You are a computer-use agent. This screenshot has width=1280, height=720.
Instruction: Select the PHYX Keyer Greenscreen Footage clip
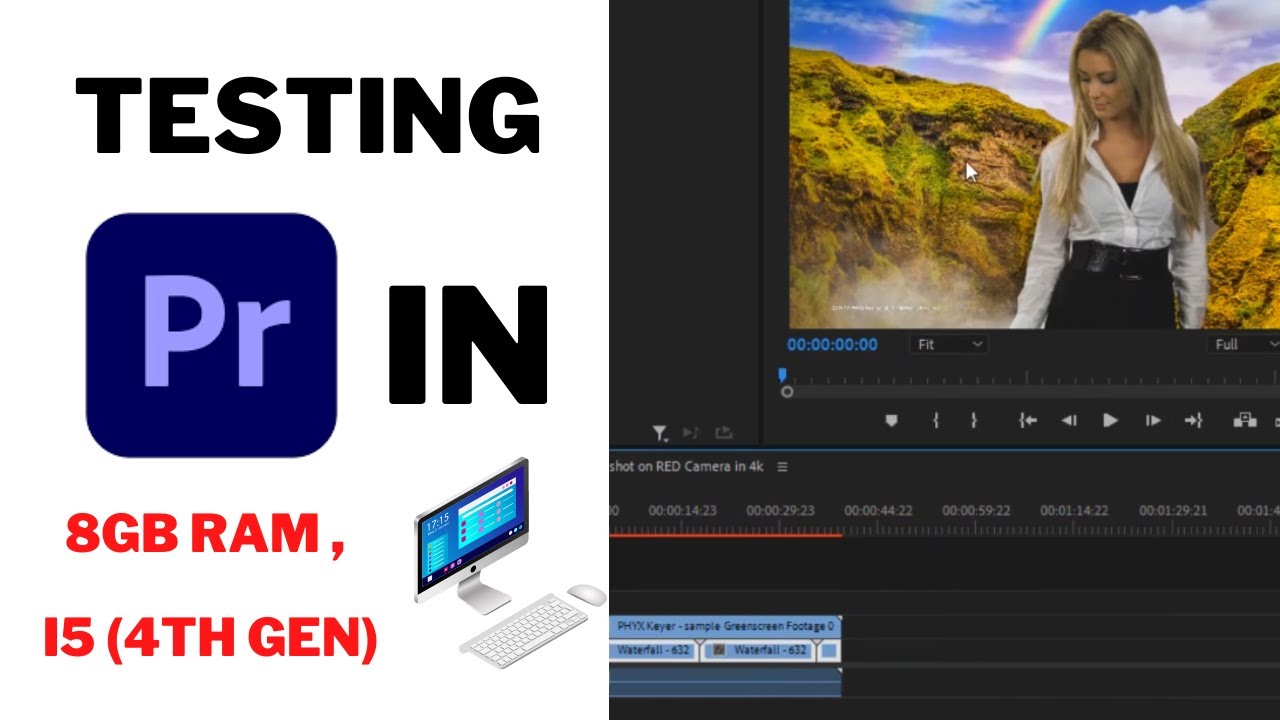click(x=725, y=626)
